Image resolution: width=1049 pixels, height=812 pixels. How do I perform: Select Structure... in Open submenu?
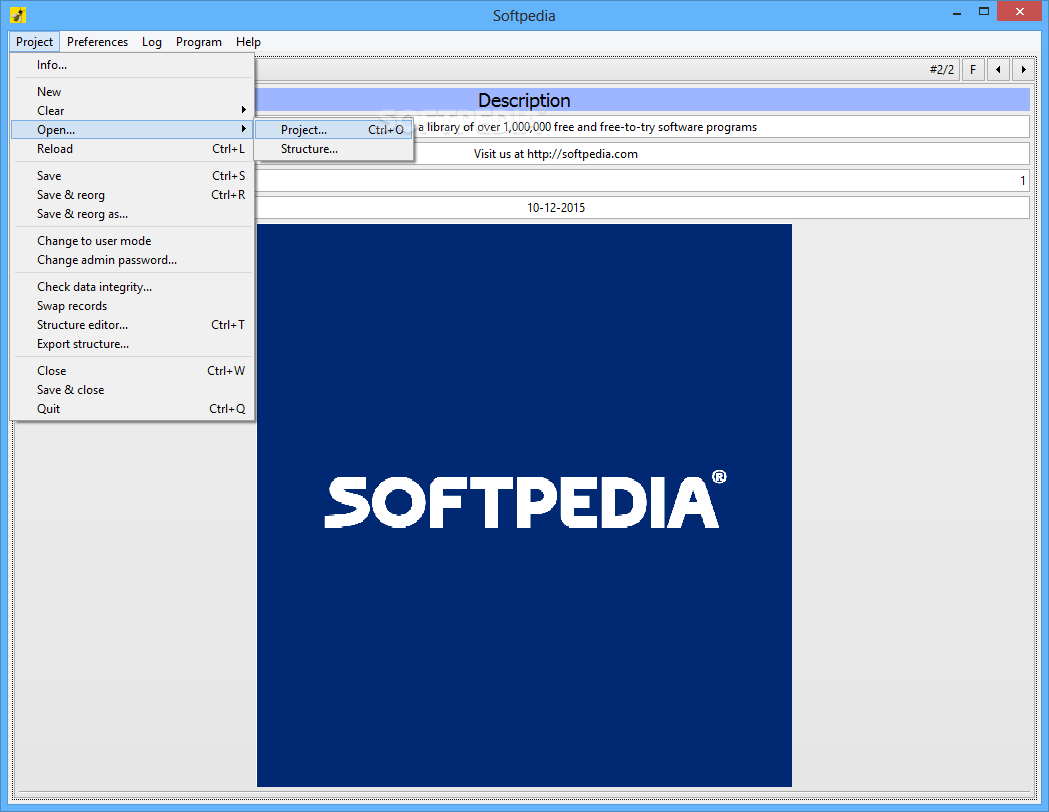(x=334, y=148)
